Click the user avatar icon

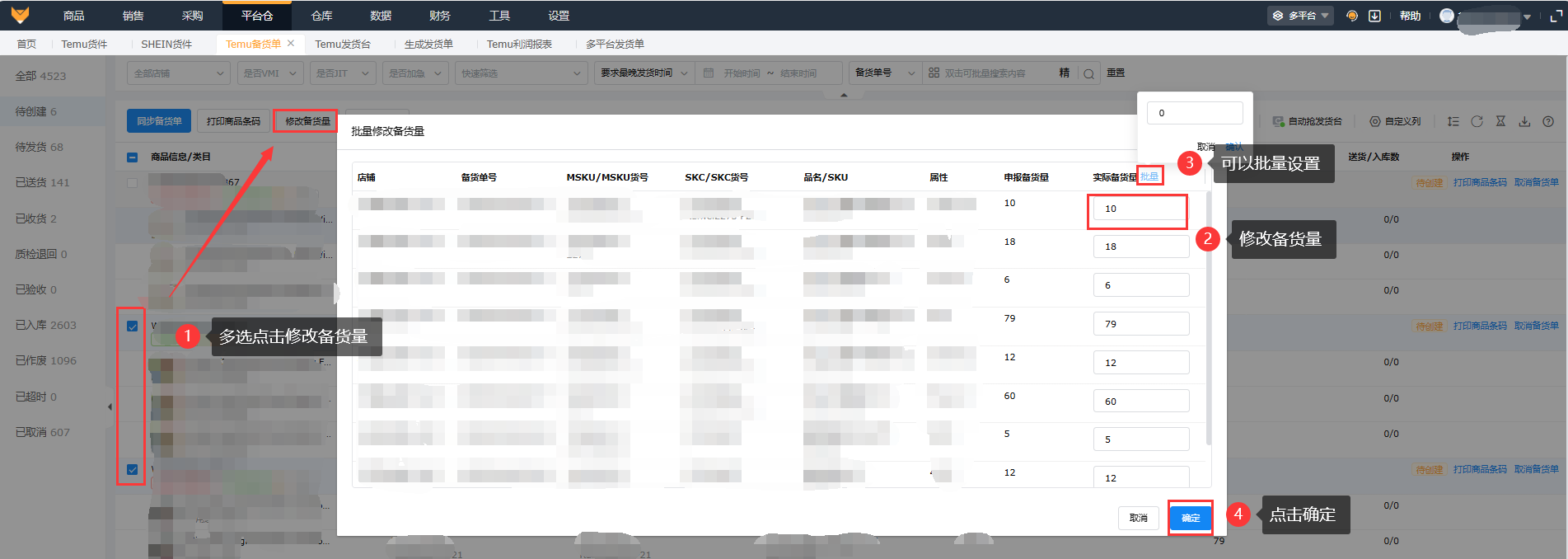pyautogui.click(x=1447, y=16)
